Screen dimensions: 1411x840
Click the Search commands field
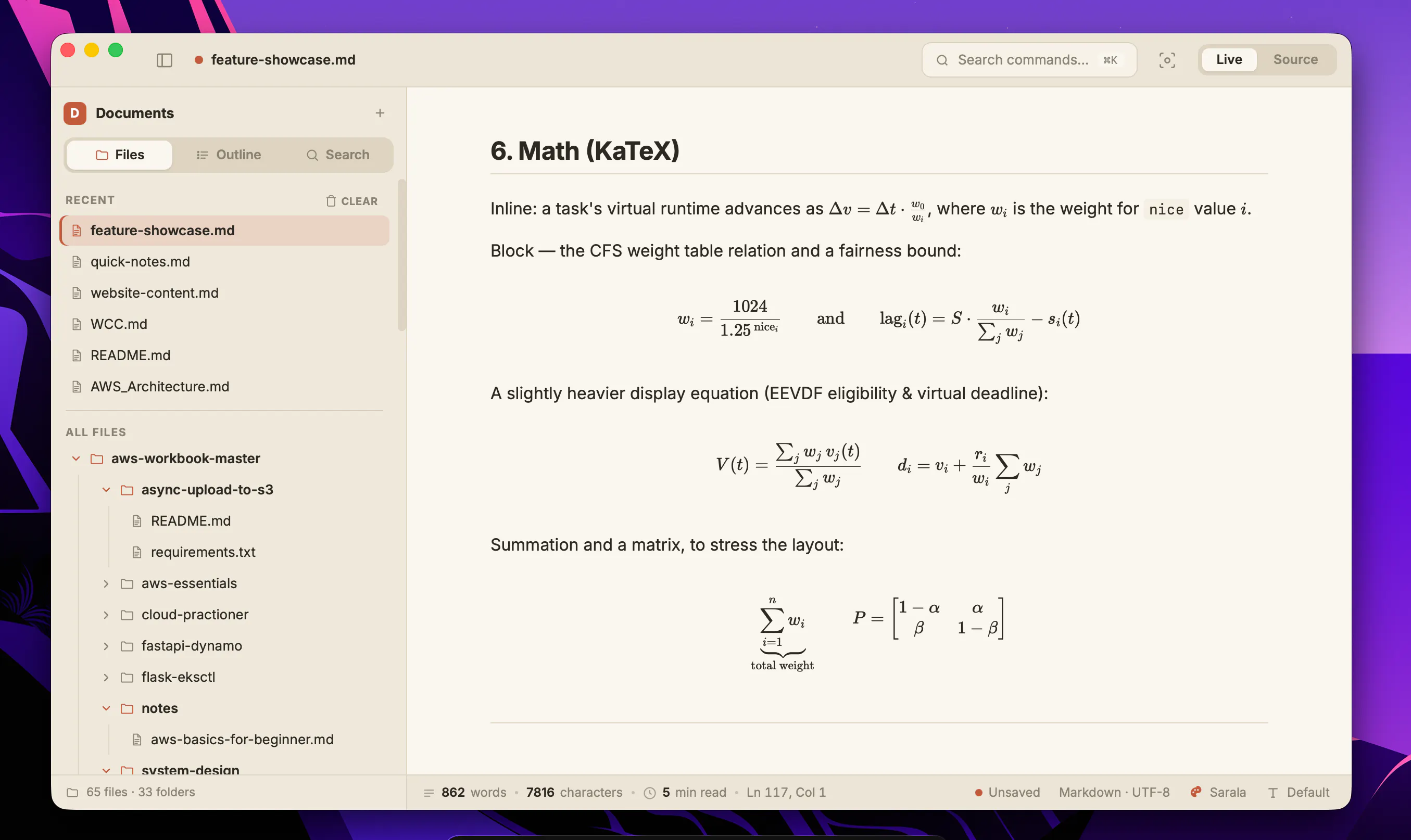(x=1029, y=60)
